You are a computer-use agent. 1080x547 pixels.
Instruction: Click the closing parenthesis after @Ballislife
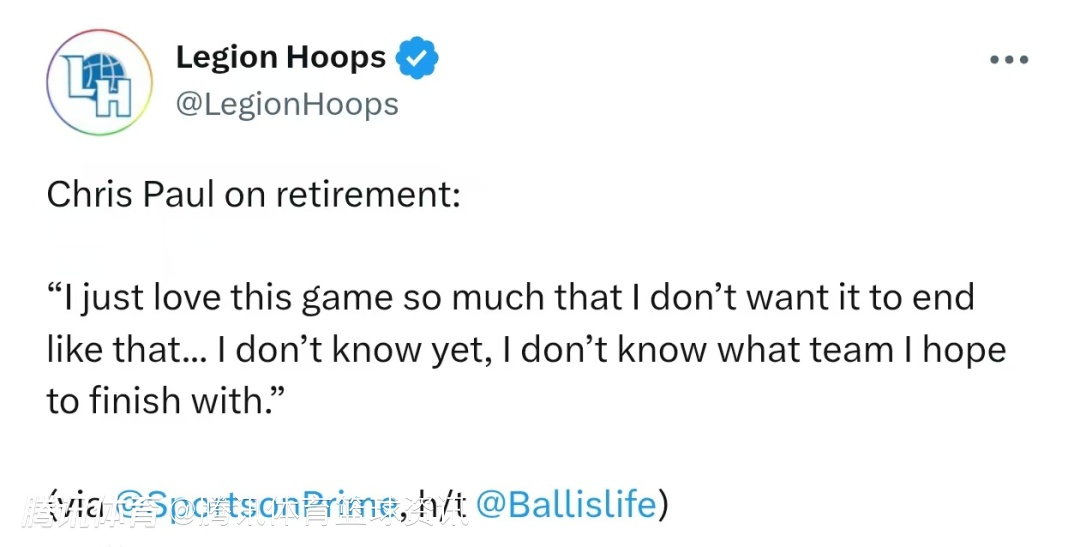pos(661,504)
